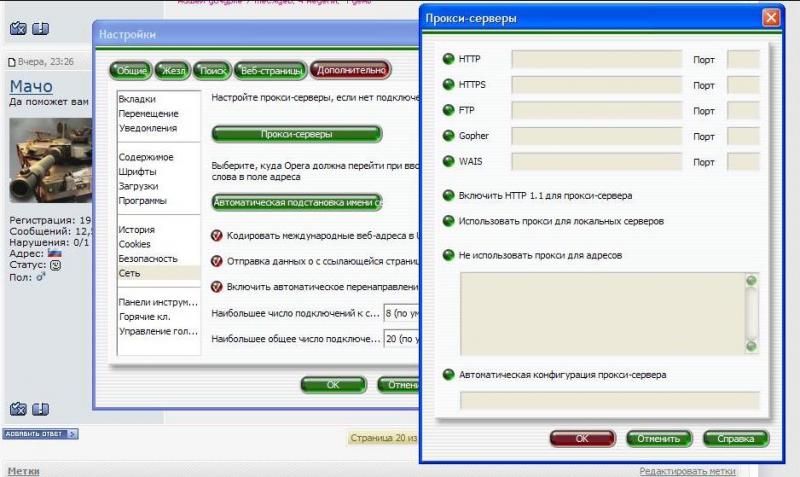Expand the 'Наибольшее общее число подключений' dropdown
800x477 pixels.
pos(401,338)
